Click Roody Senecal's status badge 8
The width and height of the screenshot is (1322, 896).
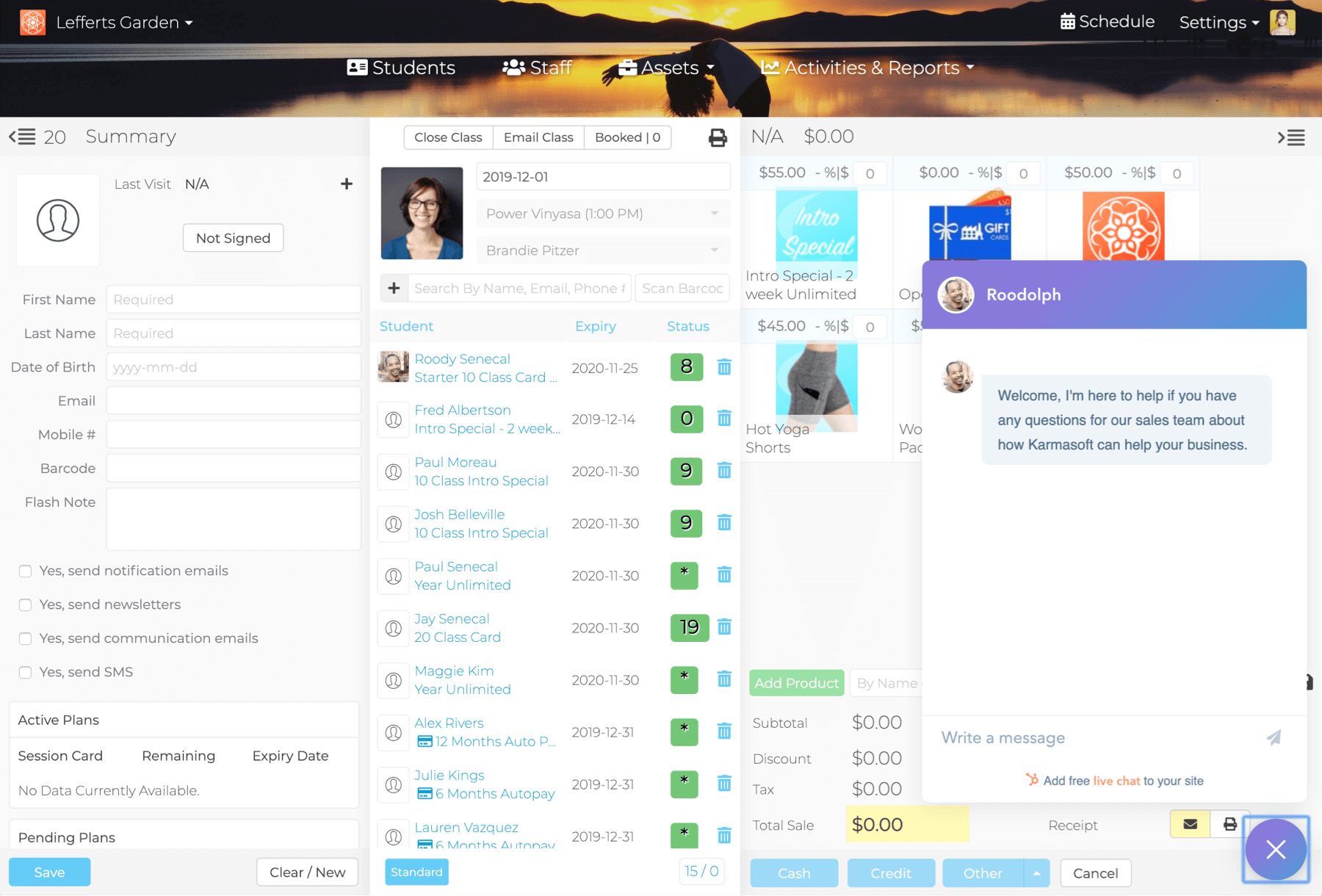[x=687, y=366]
